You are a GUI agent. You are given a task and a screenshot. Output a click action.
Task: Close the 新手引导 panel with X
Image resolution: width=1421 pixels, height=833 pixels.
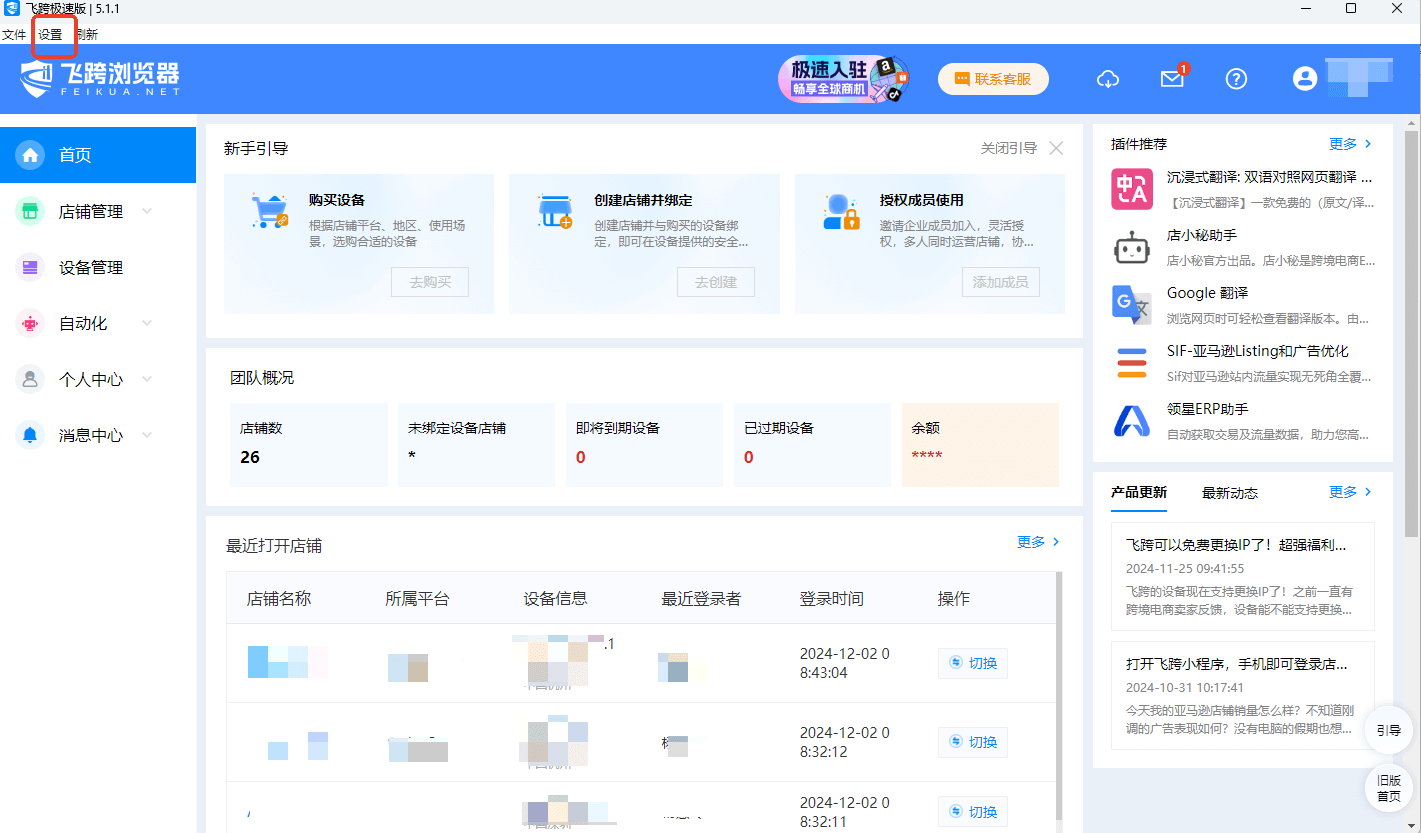tap(1056, 148)
